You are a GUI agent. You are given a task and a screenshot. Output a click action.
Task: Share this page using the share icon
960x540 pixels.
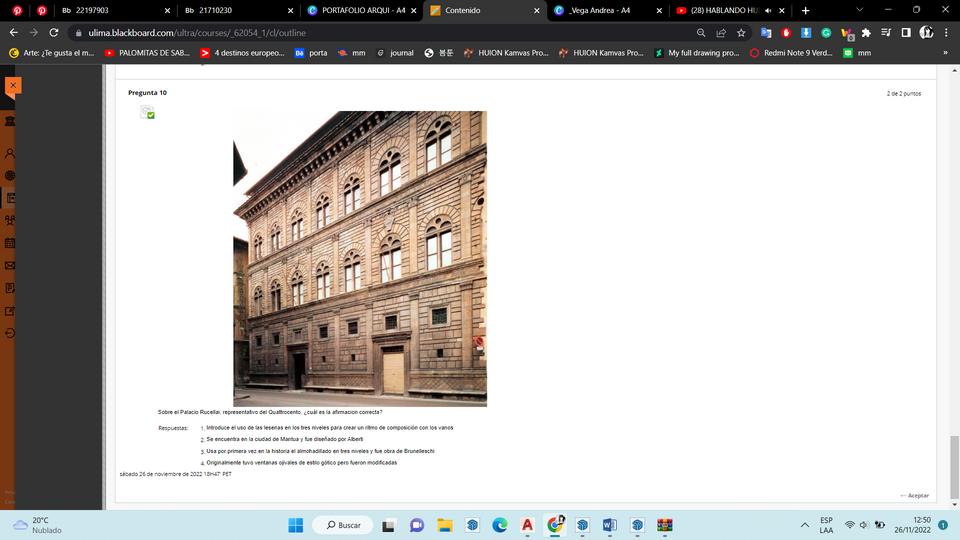pos(721,32)
